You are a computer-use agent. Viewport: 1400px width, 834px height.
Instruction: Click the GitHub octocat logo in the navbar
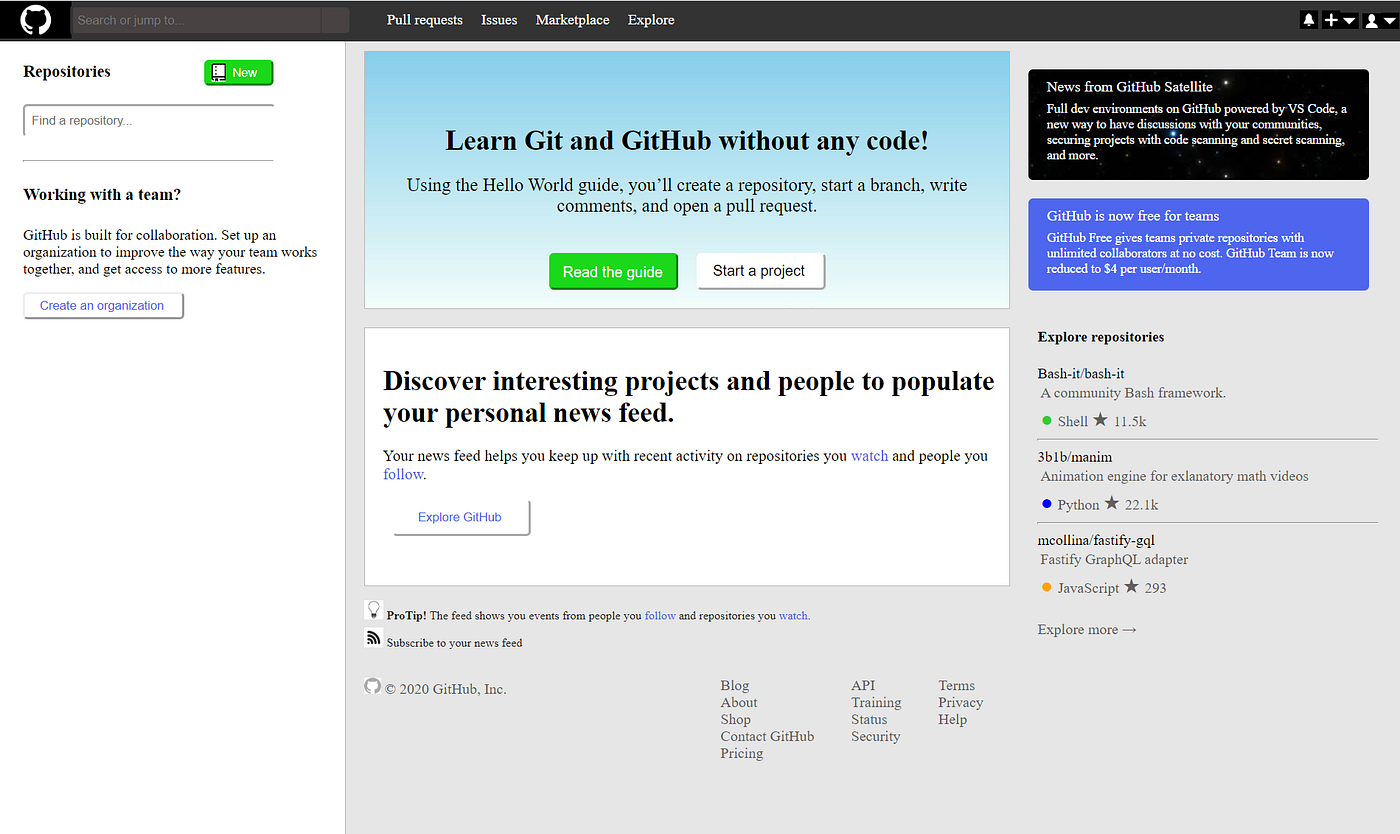click(x=35, y=19)
